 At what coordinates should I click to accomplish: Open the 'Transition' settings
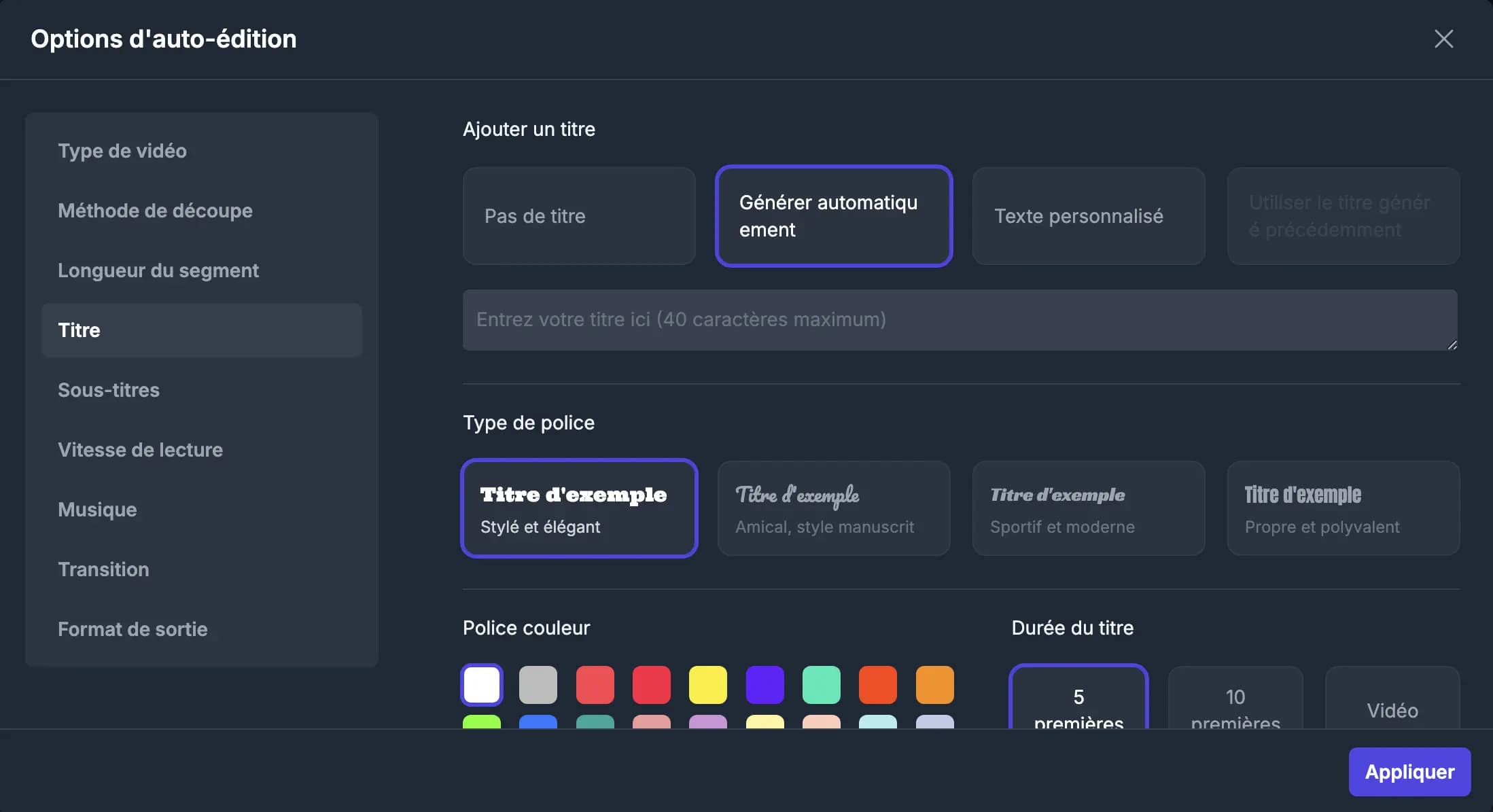(x=103, y=569)
